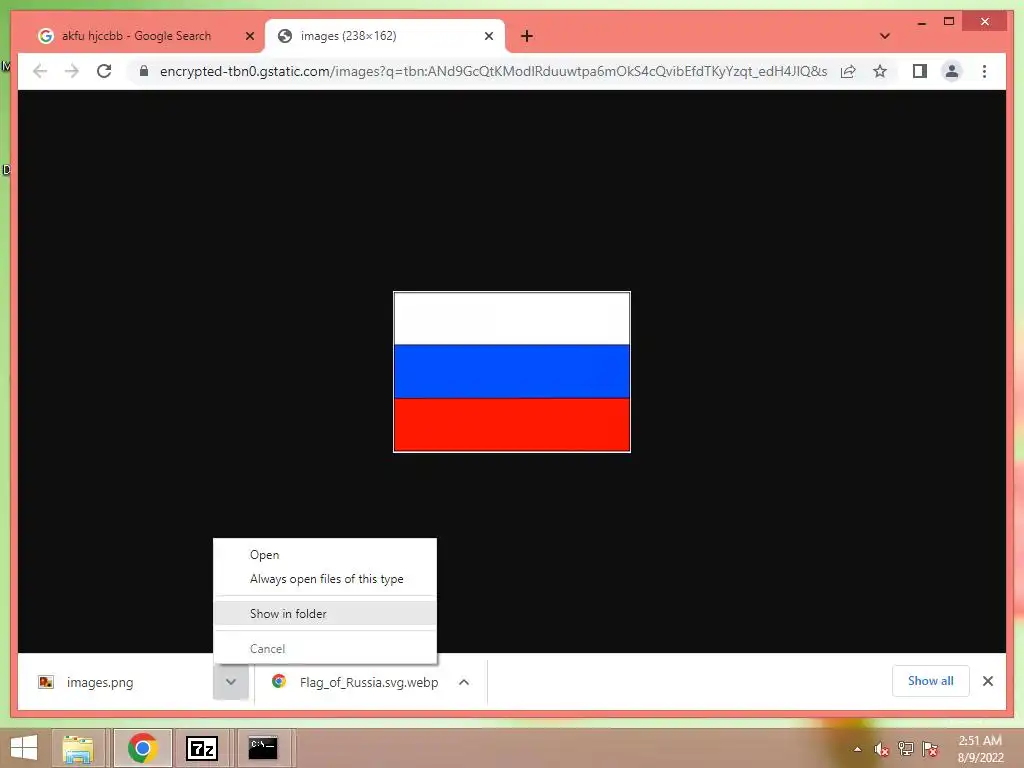This screenshot has width=1024, height=768.
Task: Select the greyed Cancel menu entry
Action: (267, 648)
